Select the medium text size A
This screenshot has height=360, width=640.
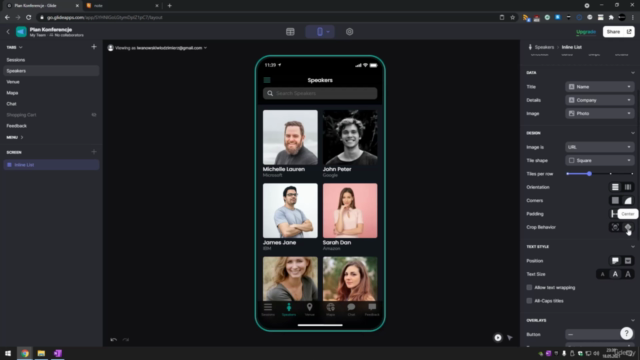[x=615, y=274]
